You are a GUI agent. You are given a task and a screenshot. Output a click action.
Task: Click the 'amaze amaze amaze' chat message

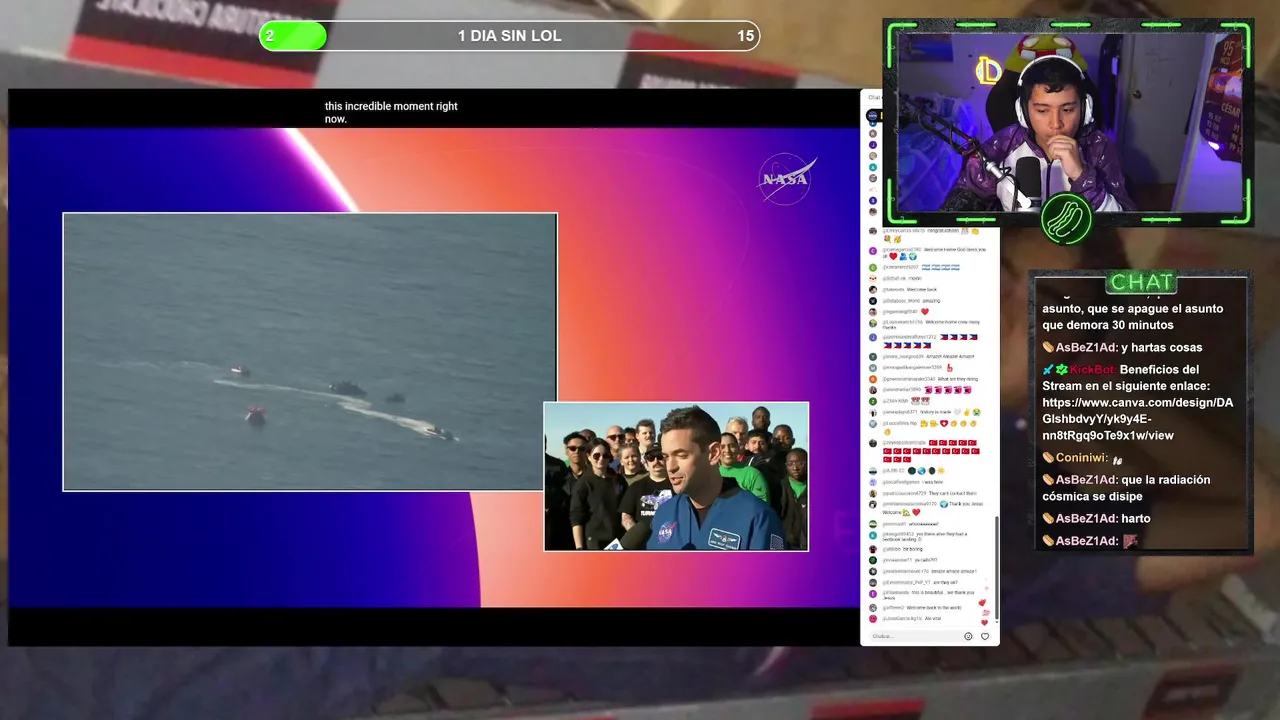[x=954, y=571]
